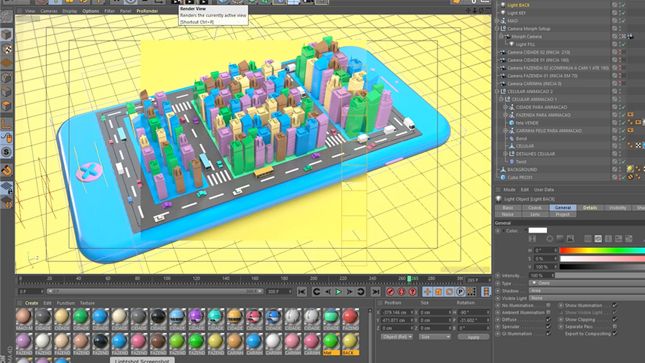Screen dimensions: 645x363
Task: Step forward one frame
Action: pos(349,292)
